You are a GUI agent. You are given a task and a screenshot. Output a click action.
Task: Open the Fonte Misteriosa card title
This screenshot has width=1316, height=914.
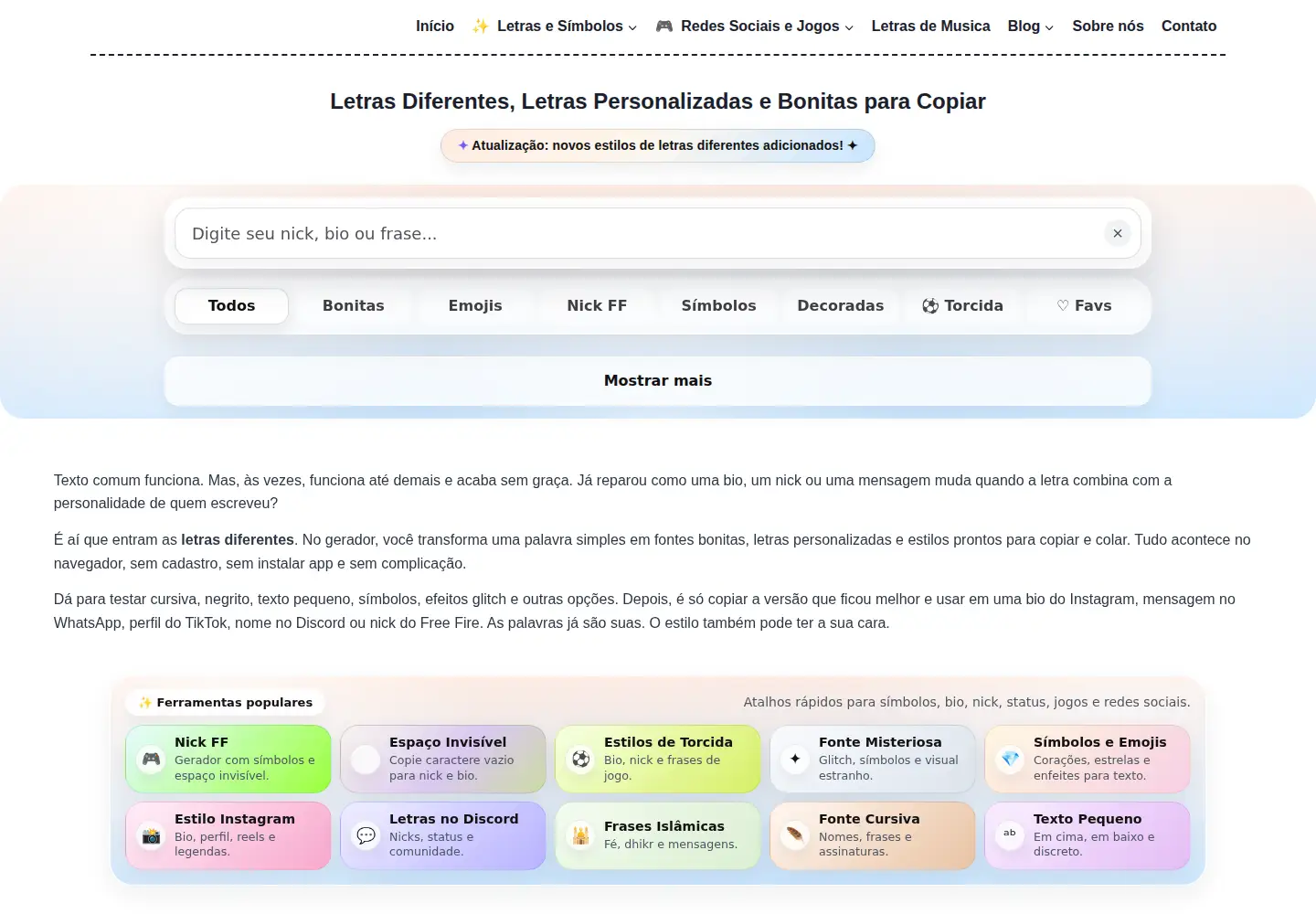pos(880,742)
